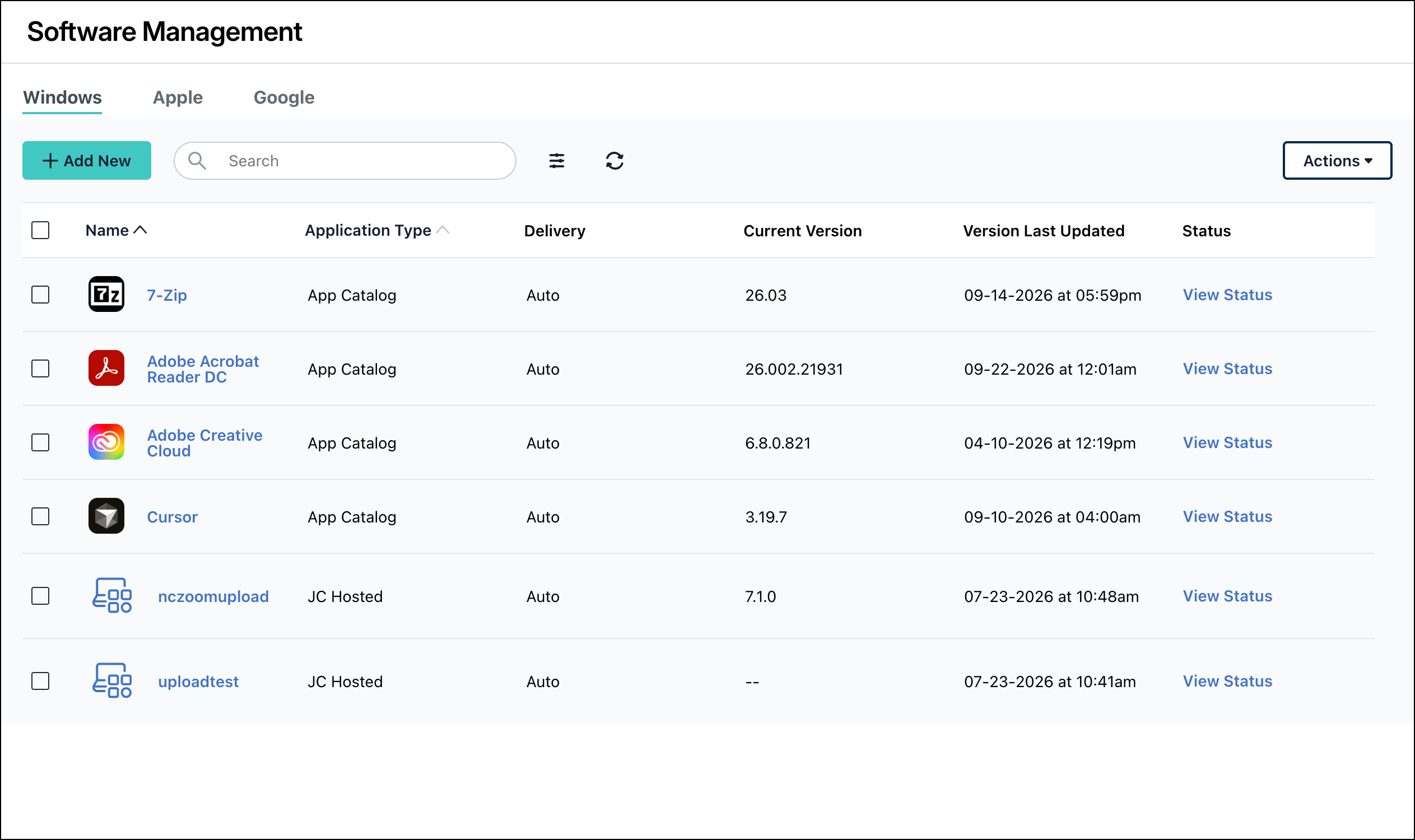Open the 7-Zip application link
The height and width of the screenshot is (840, 1415).
pos(167,295)
